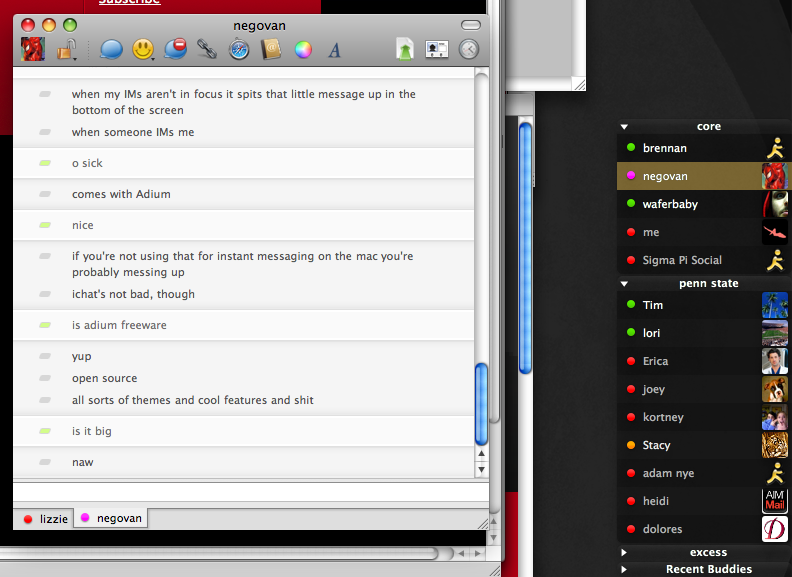The height and width of the screenshot is (577, 792).
Task: Click the block contact speech bubble icon
Action: coord(175,49)
